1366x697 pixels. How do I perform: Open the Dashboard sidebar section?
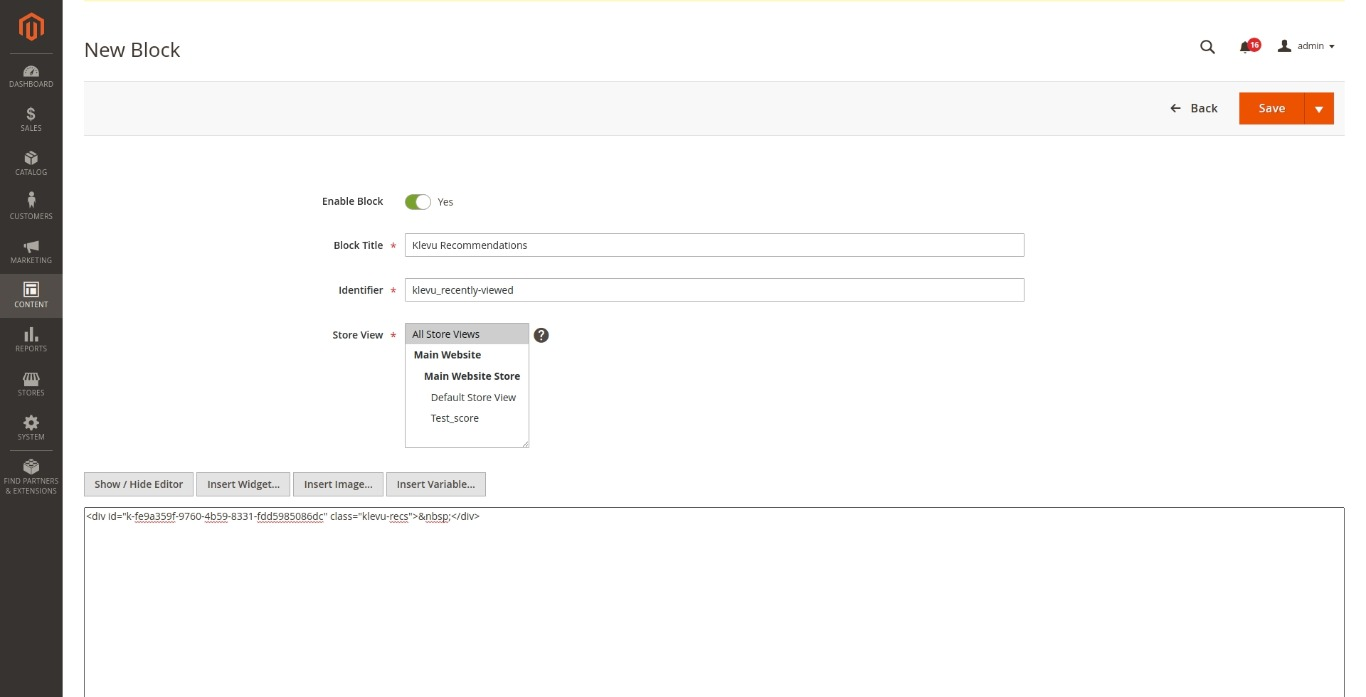point(31,77)
